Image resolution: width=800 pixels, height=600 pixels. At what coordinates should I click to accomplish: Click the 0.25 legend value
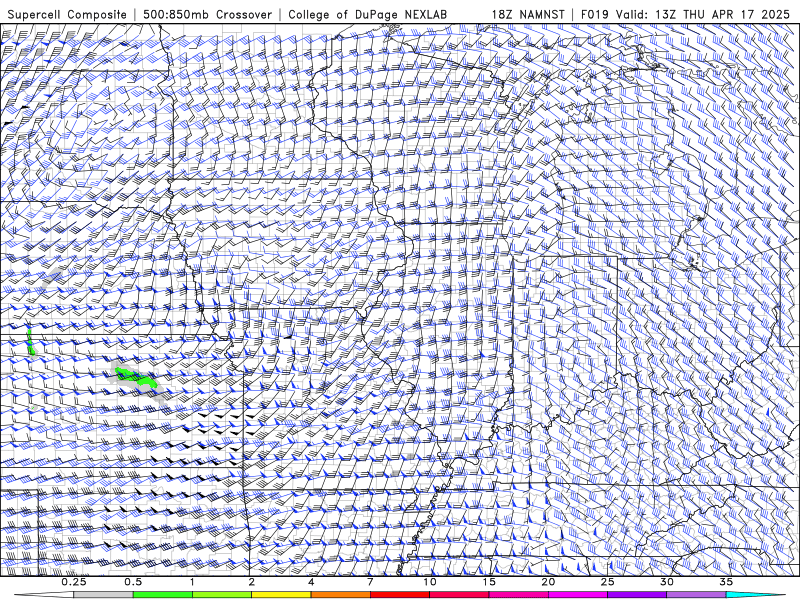coord(74,582)
